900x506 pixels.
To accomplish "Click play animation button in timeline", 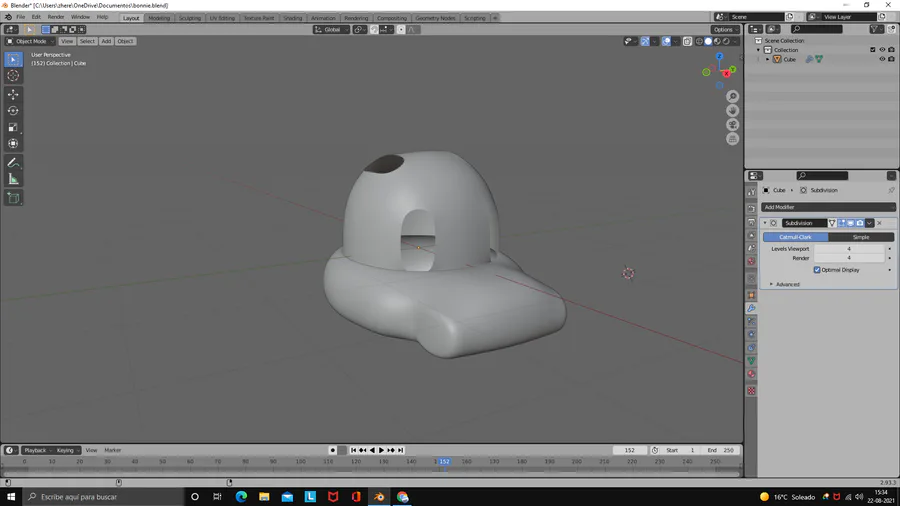I will pos(382,450).
